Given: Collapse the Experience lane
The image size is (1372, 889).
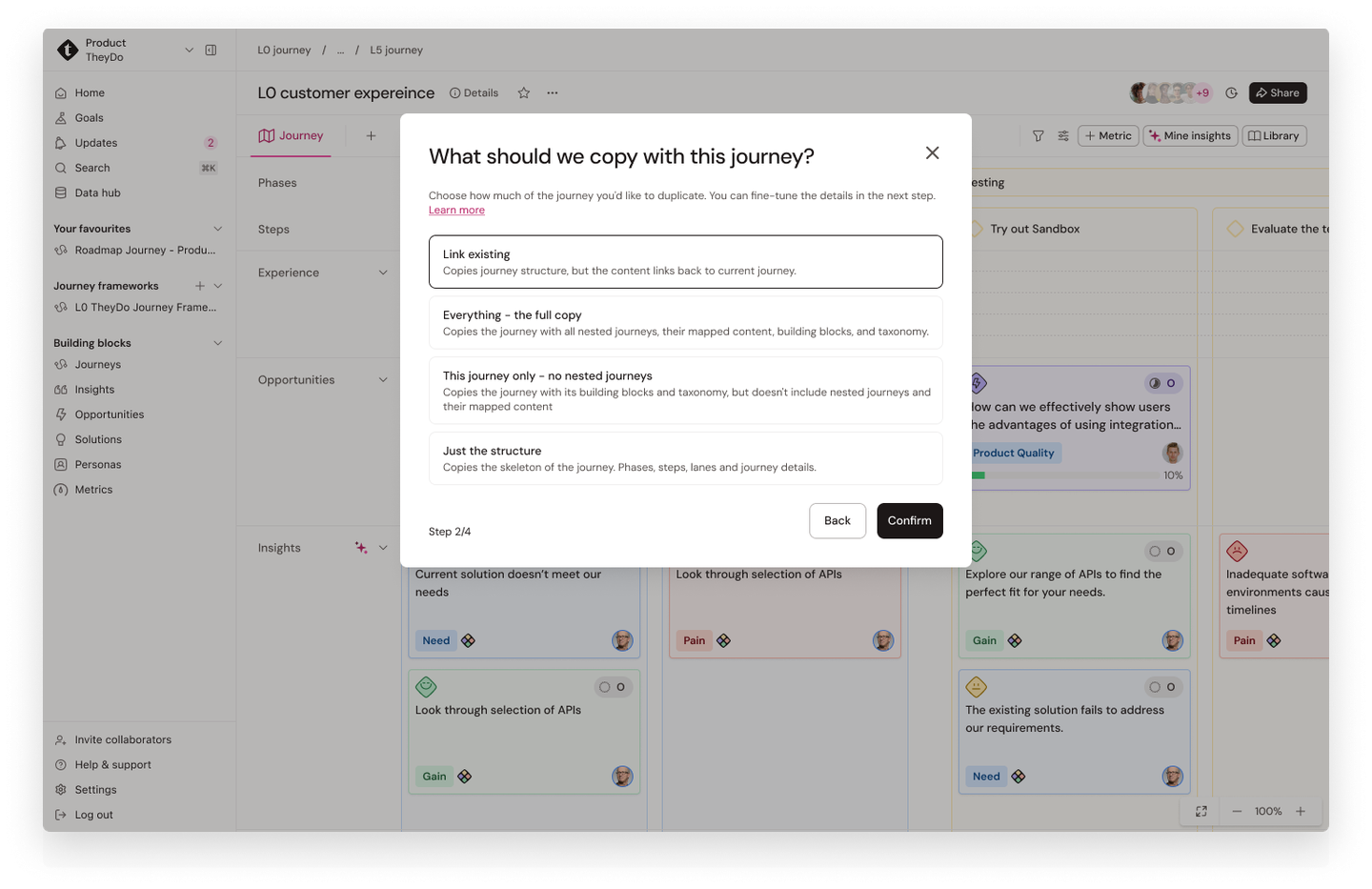Looking at the screenshot, I should pos(383,272).
